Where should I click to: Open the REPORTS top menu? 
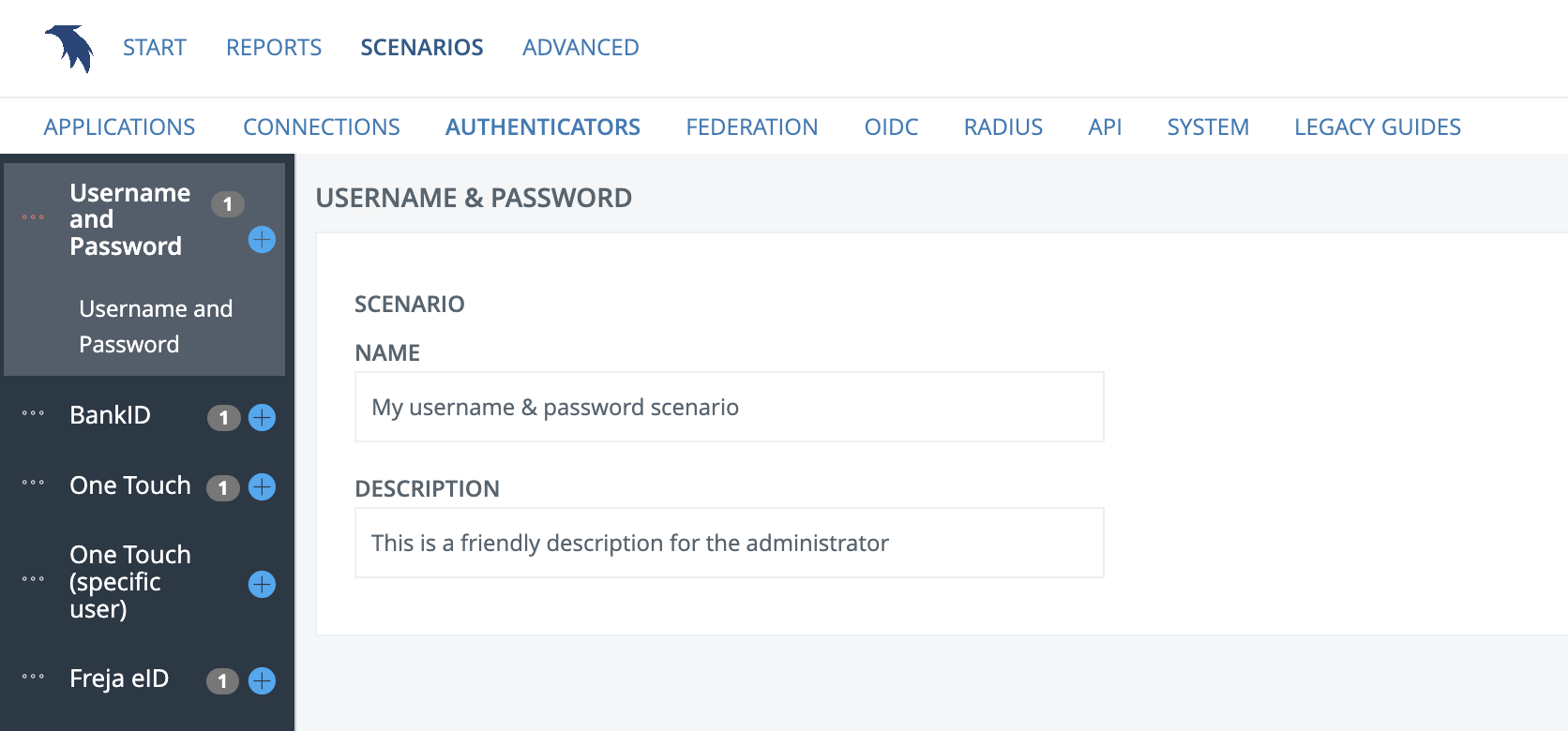click(x=273, y=48)
